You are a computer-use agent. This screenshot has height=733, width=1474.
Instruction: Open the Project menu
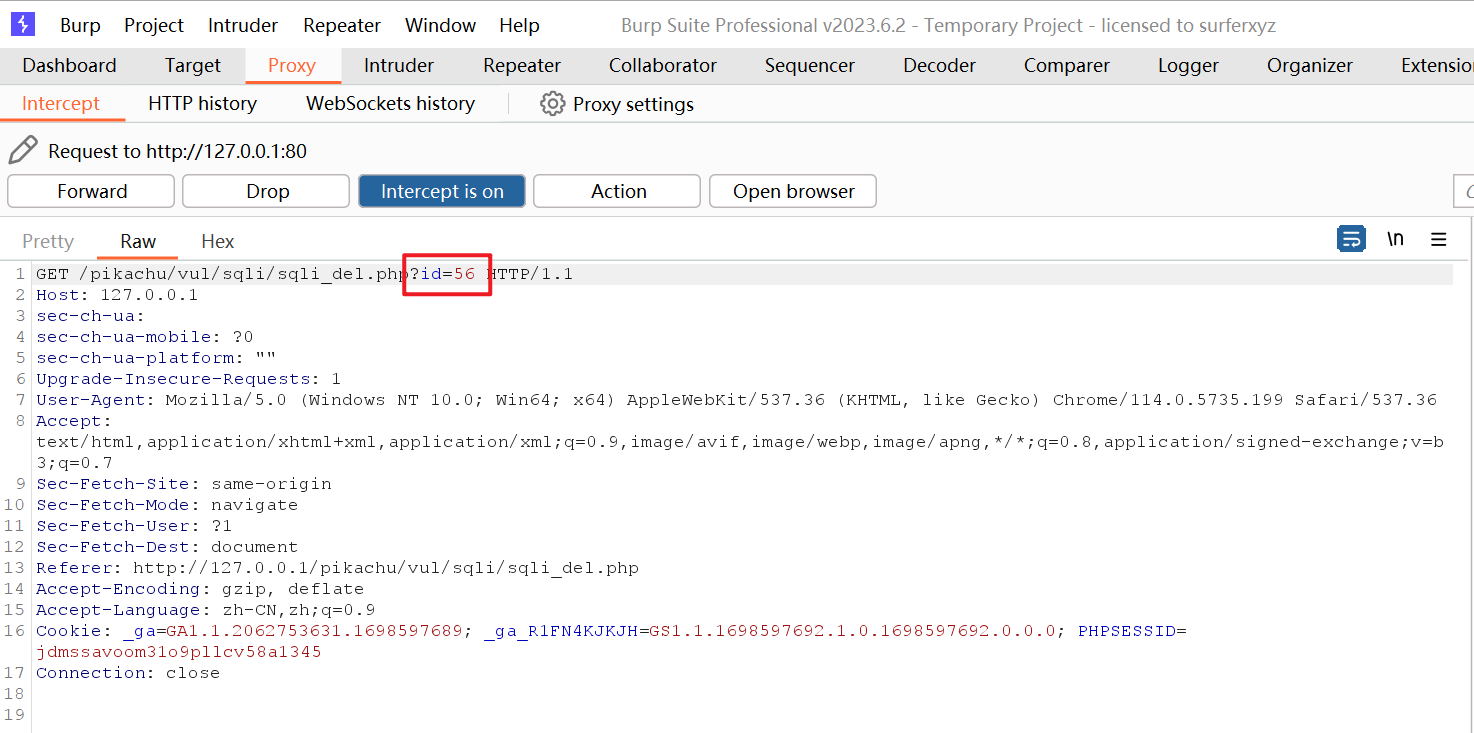154,26
